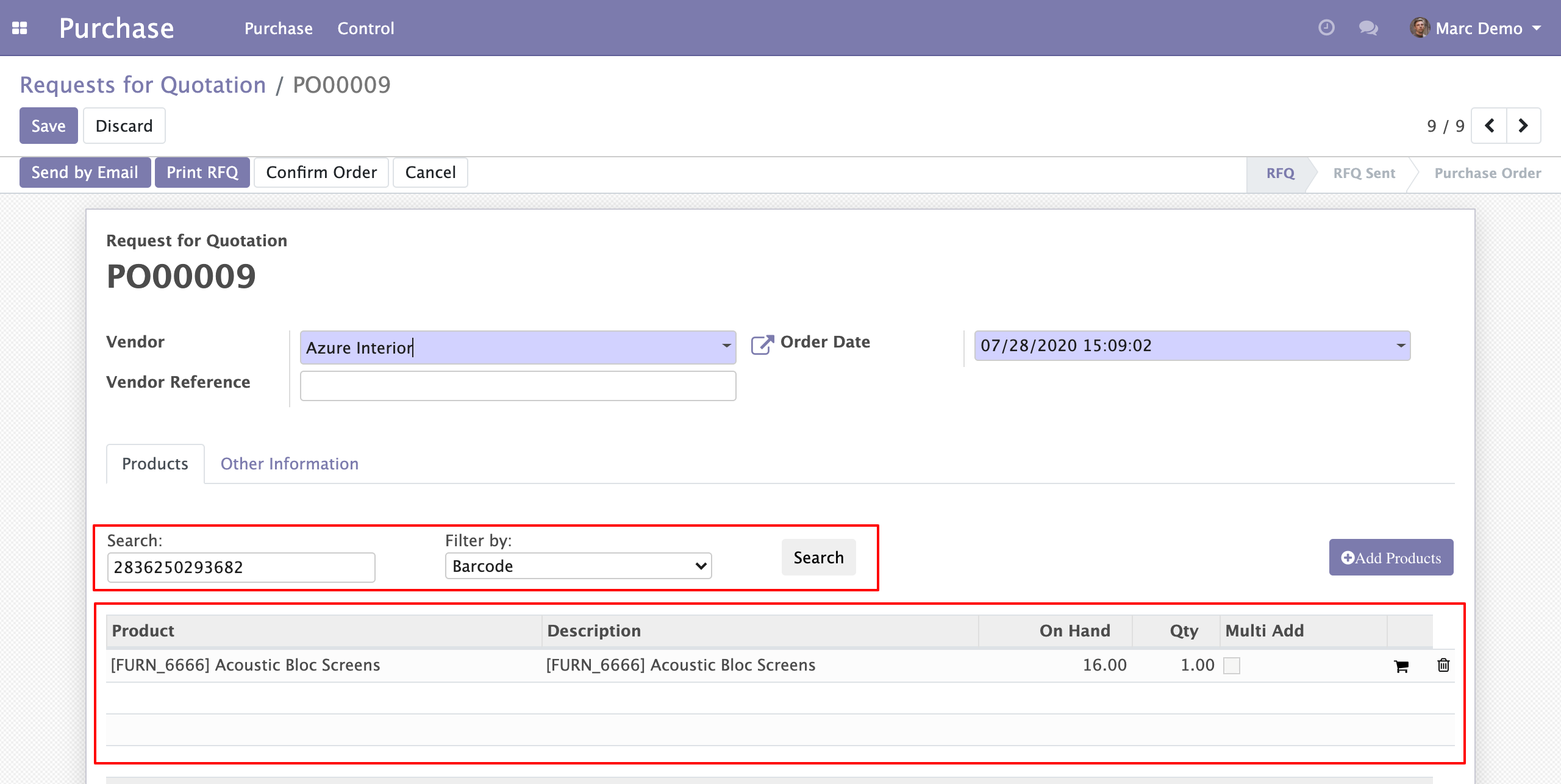Open the Filter by Barcode dropdown
Image resolution: width=1561 pixels, height=784 pixels.
coord(578,566)
